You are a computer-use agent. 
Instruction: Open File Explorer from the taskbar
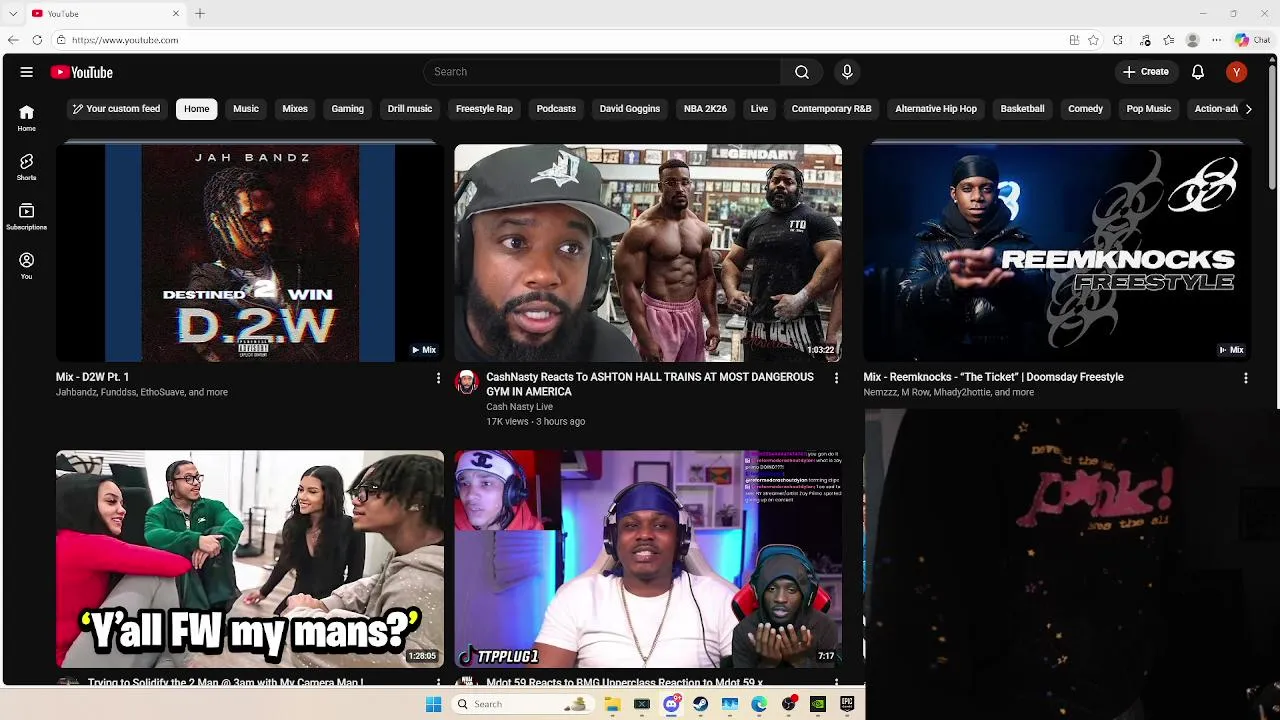click(613, 704)
